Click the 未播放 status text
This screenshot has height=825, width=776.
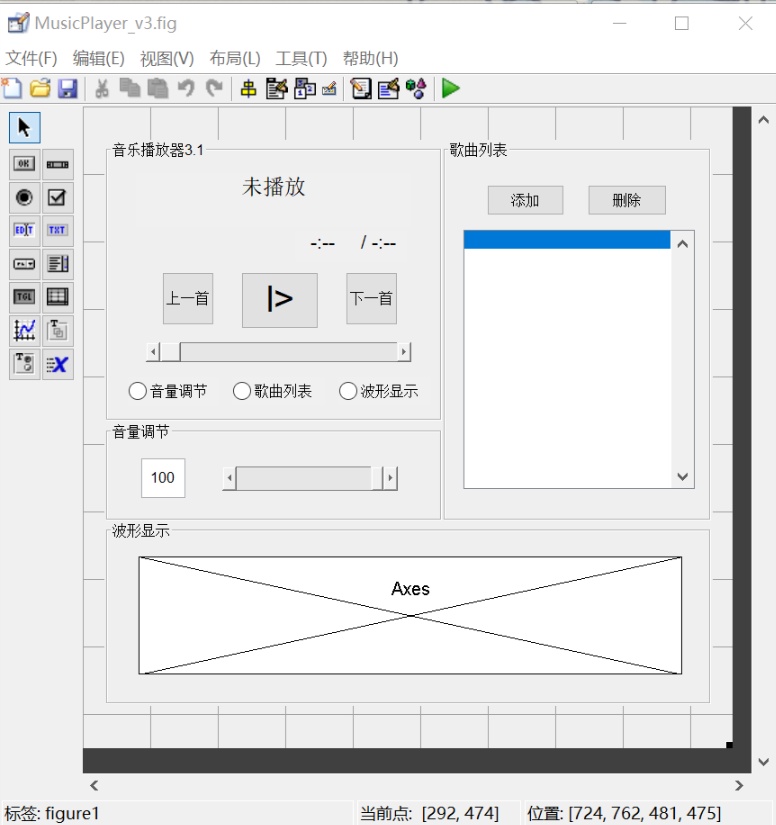point(274,187)
